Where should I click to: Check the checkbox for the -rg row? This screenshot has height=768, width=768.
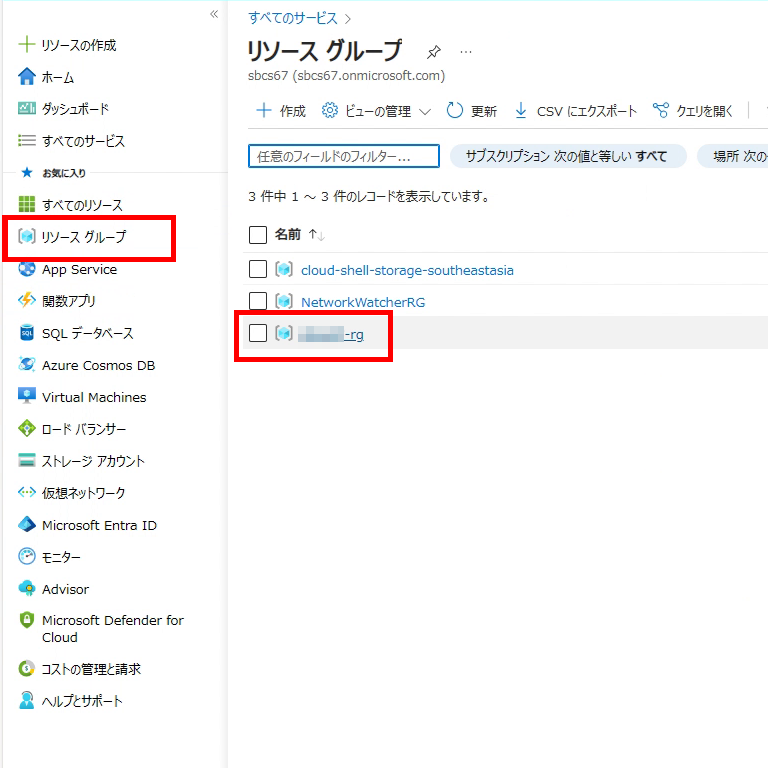pos(258,333)
